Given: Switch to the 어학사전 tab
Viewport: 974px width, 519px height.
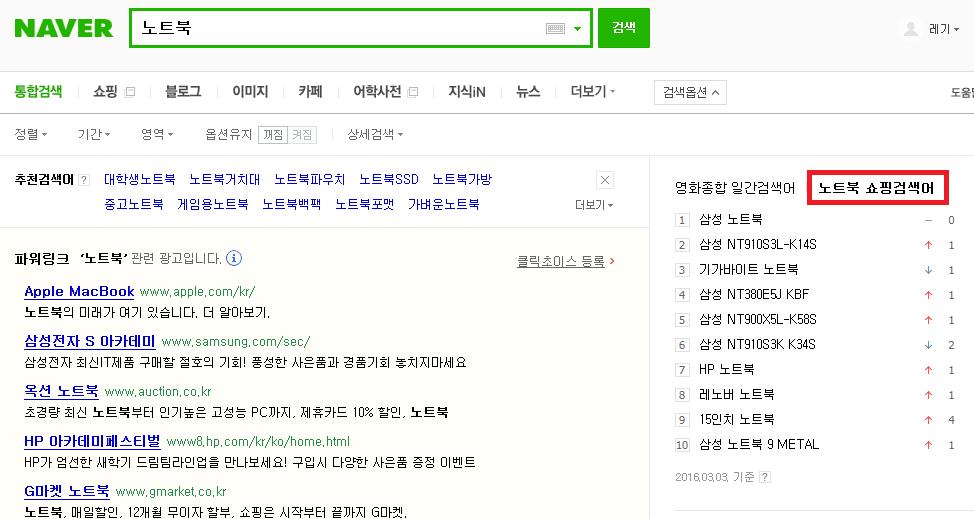Looking at the screenshot, I should click(377, 91).
